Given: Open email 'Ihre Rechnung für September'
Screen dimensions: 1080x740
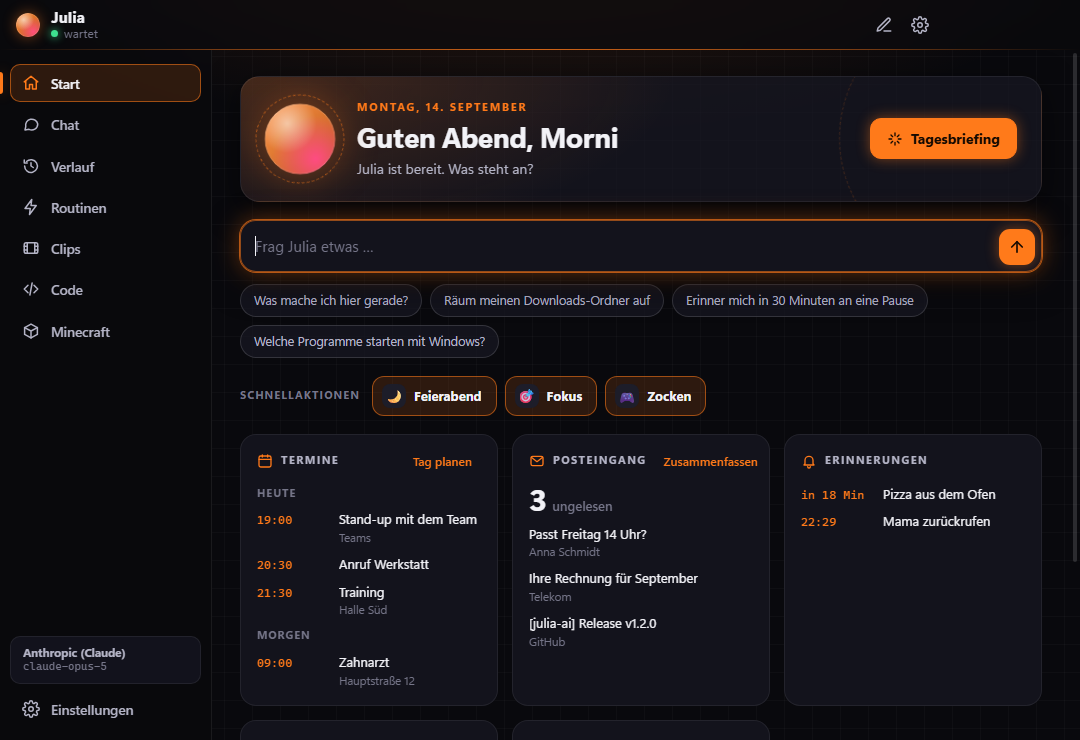Looking at the screenshot, I should [641, 587].
